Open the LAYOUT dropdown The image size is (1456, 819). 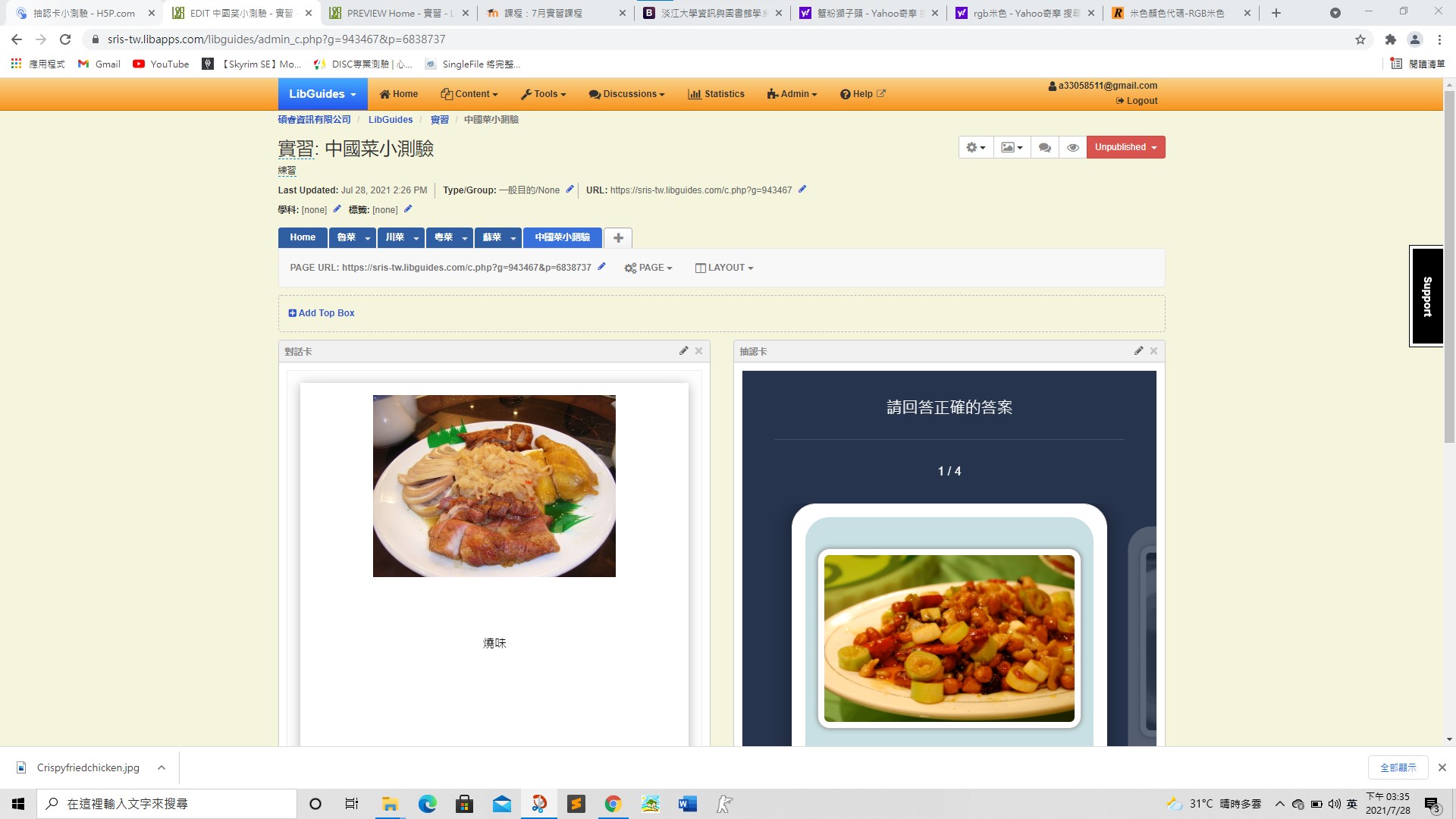click(x=724, y=268)
